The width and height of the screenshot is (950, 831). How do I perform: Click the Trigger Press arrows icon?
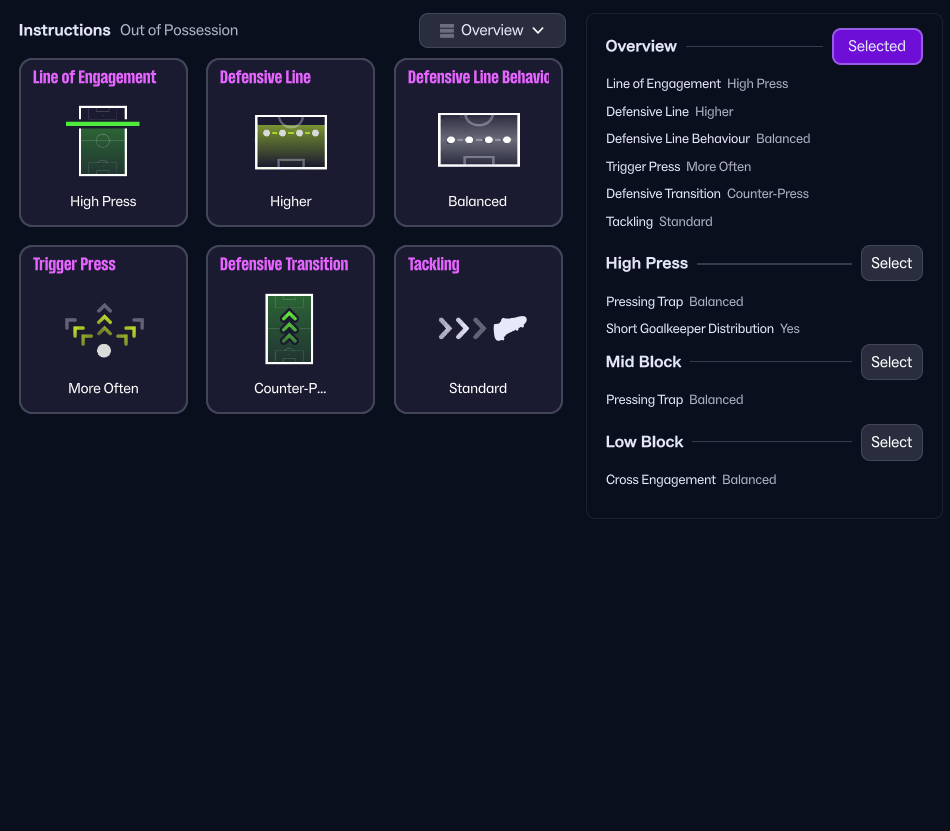click(x=104, y=329)
